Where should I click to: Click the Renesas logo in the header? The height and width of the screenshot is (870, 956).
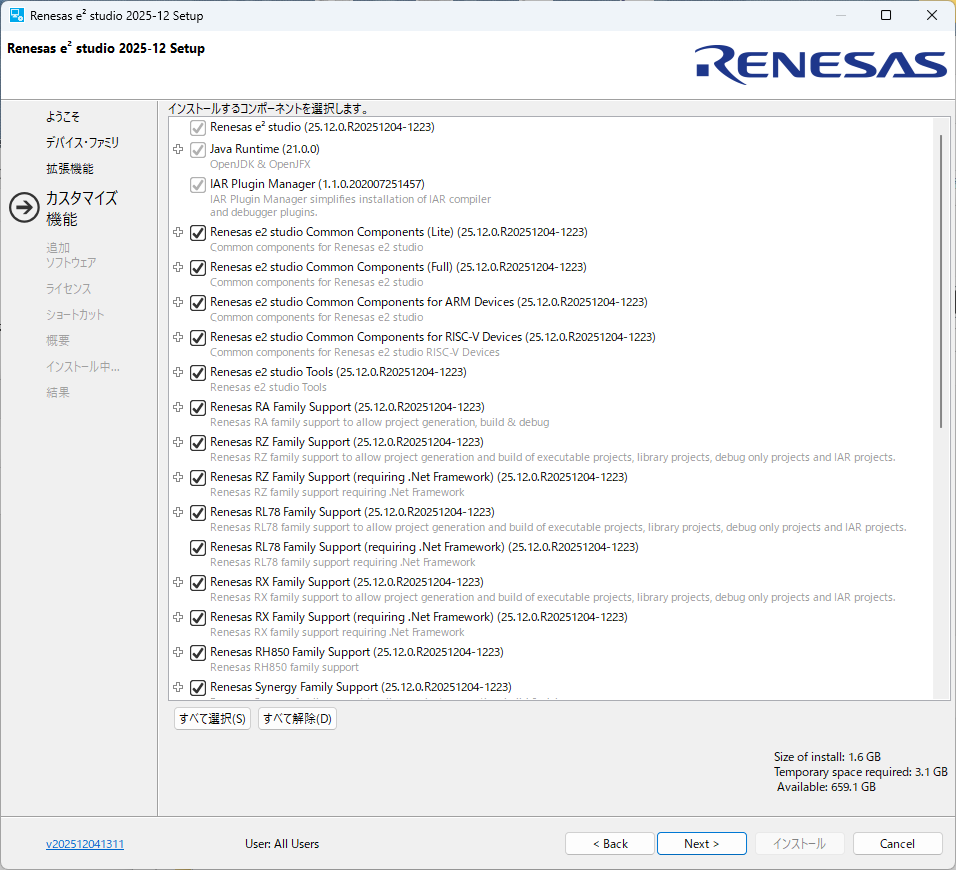[x=821, y=64]
